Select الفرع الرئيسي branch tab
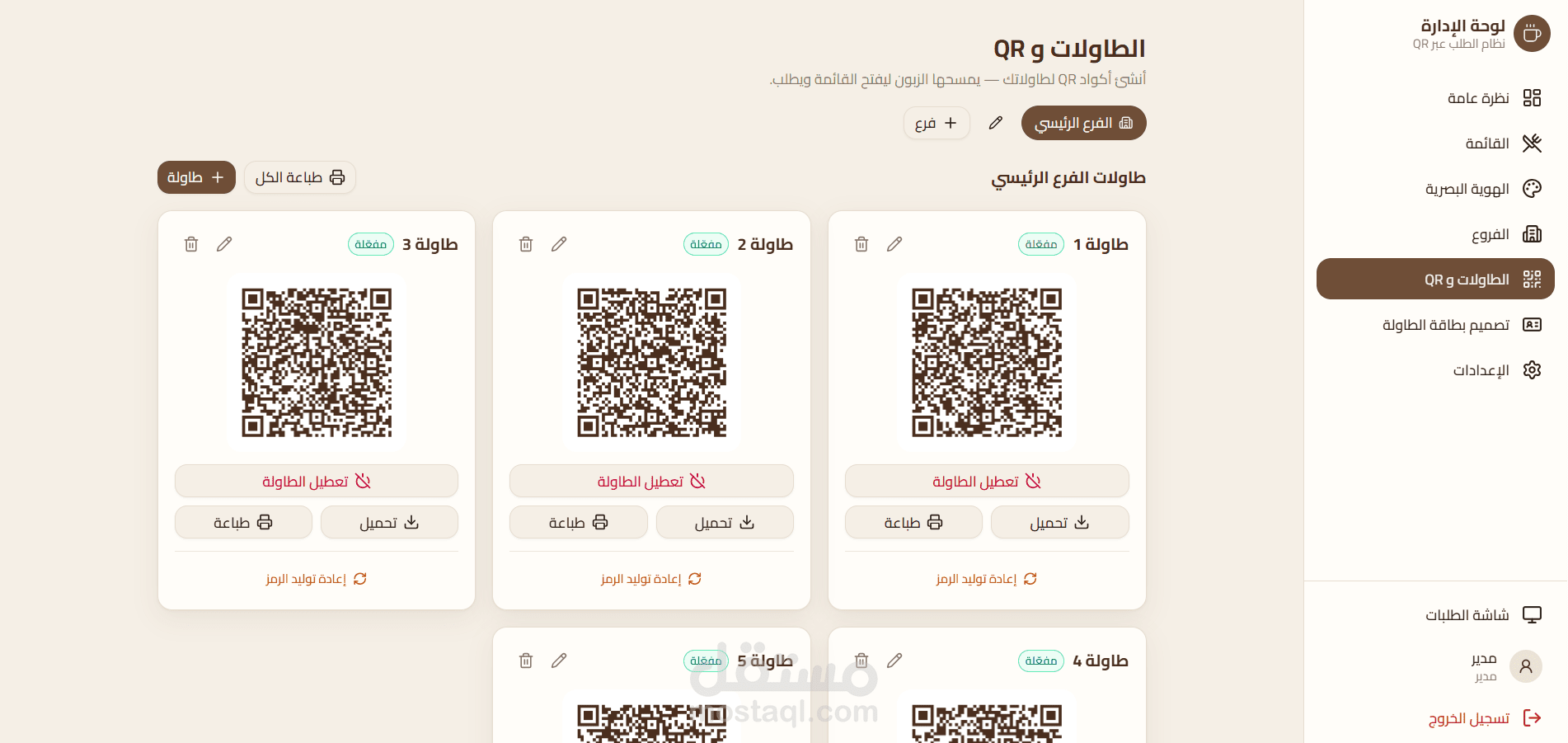 (1083, 123)
